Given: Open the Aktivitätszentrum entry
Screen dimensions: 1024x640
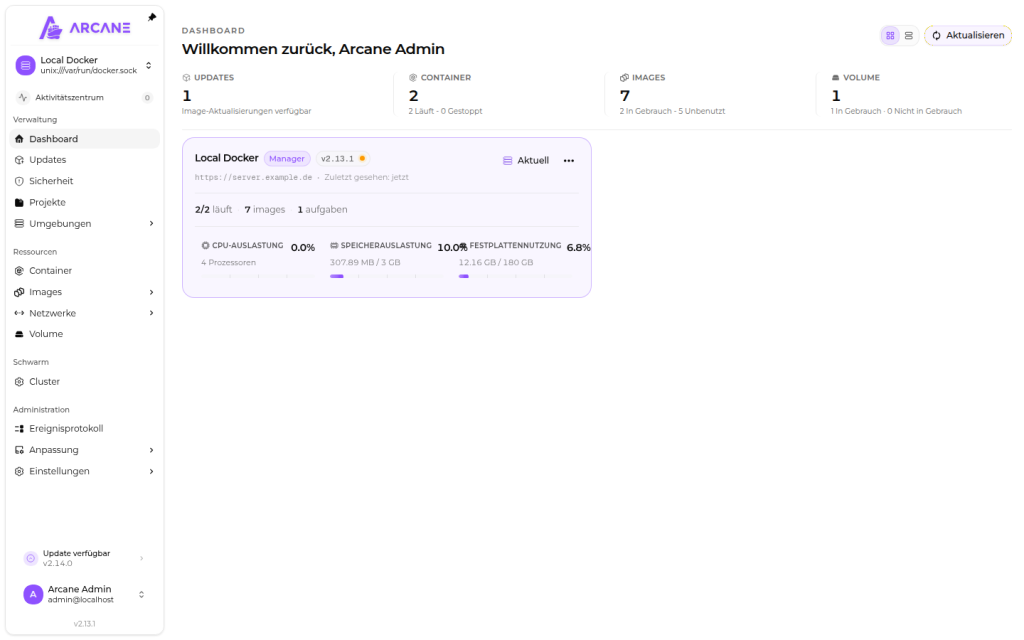Looking at the screenshot, I should click(84, 97).
